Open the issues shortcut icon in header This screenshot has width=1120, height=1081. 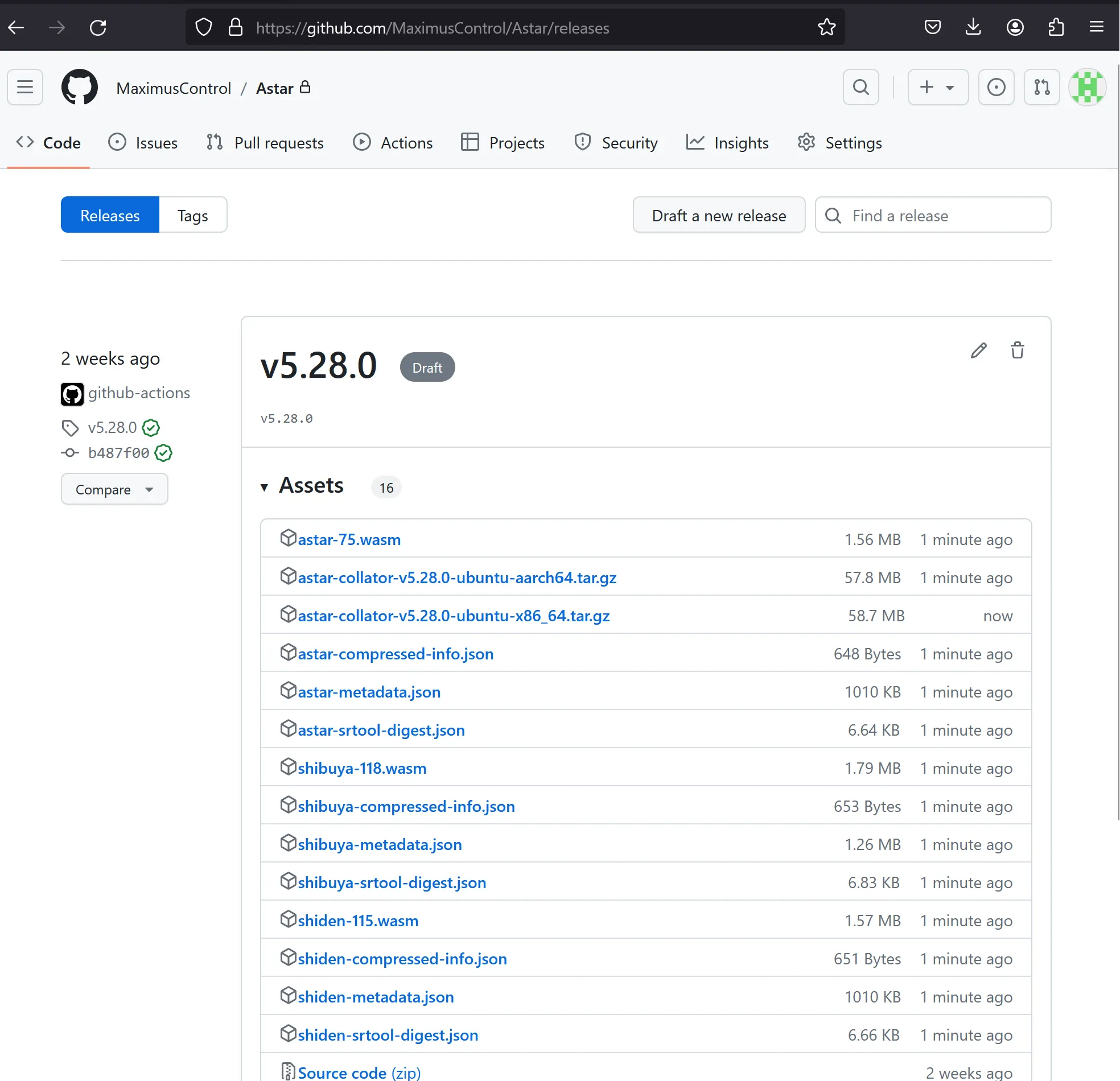click(996, 88)
